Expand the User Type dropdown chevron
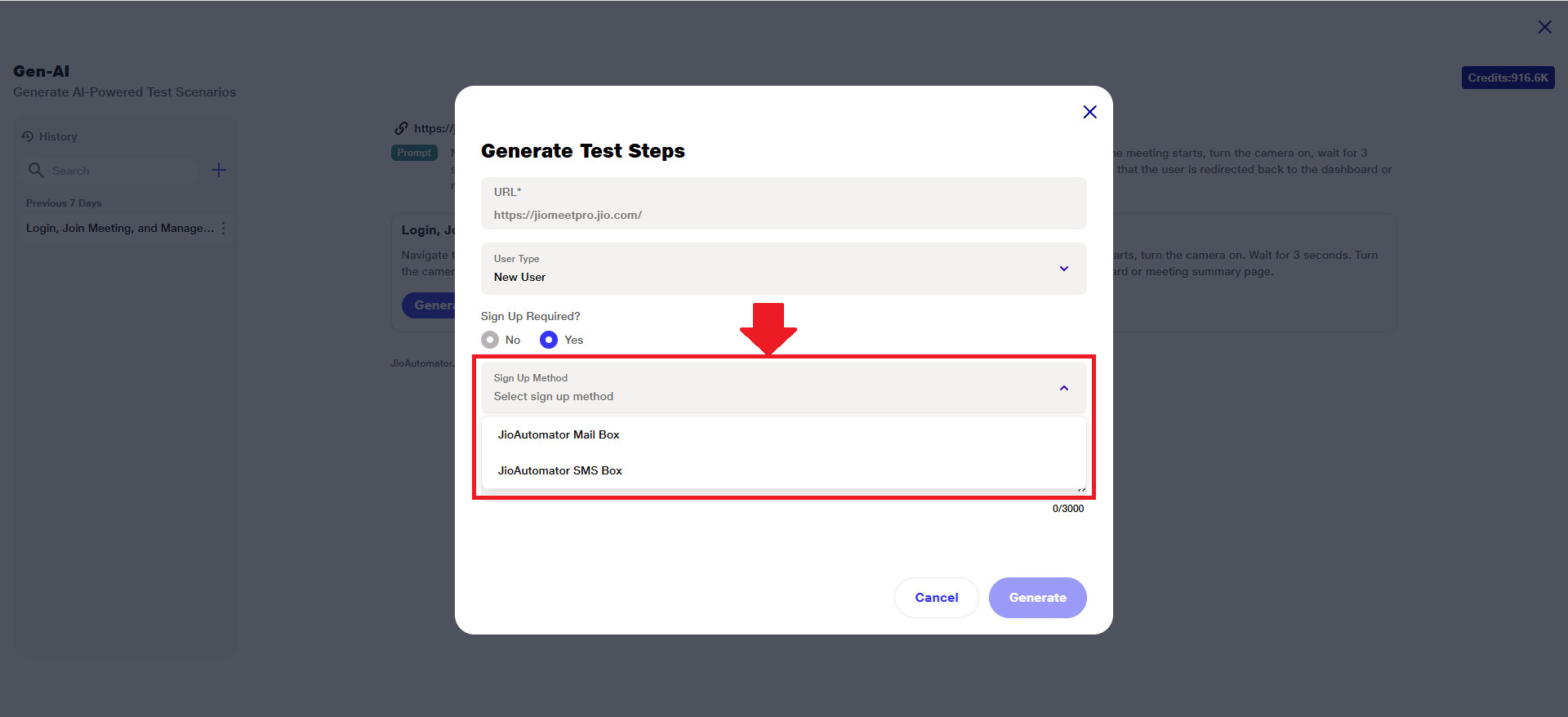 click(1064, 269)
